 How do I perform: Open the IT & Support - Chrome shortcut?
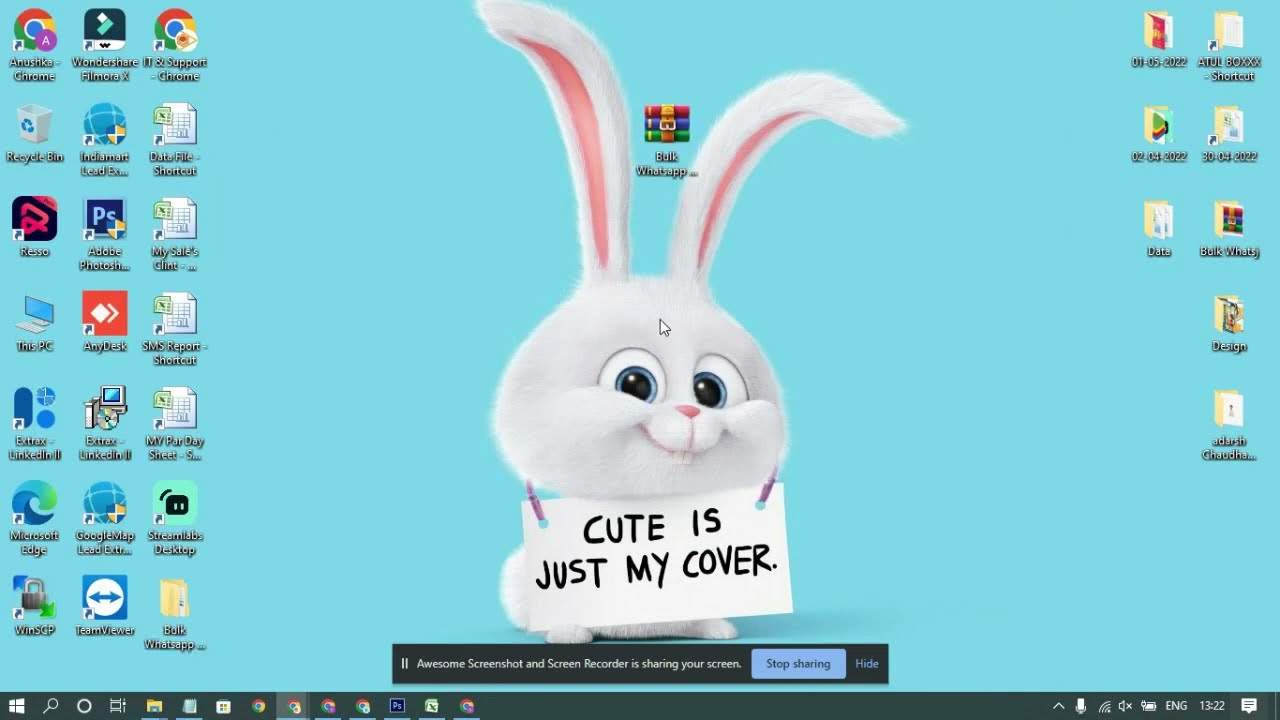tap(175, 45)
